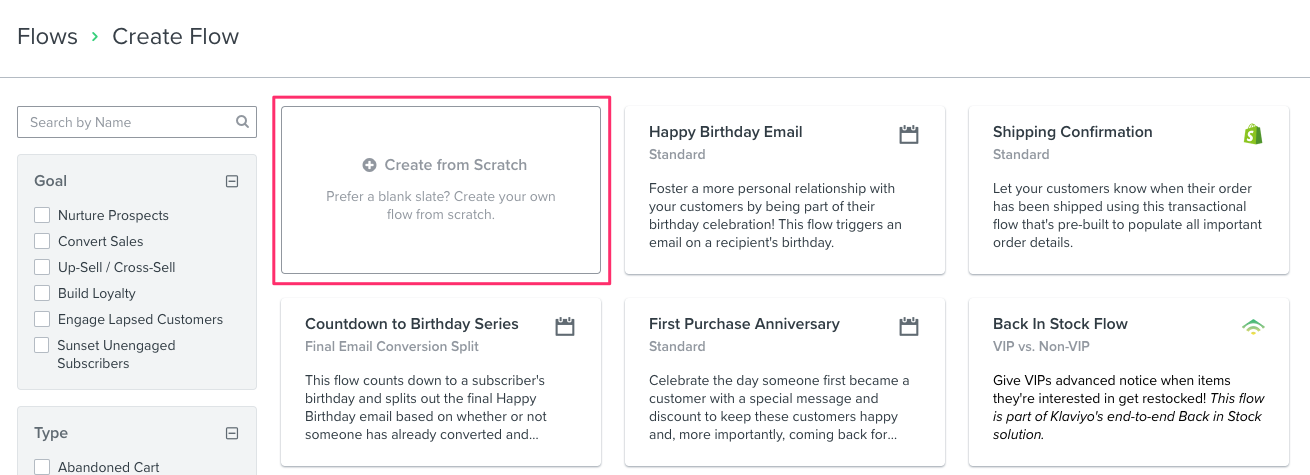Check the Abandoned Cart type filter
Screen dimensions: 1310x475
(42, 466)
